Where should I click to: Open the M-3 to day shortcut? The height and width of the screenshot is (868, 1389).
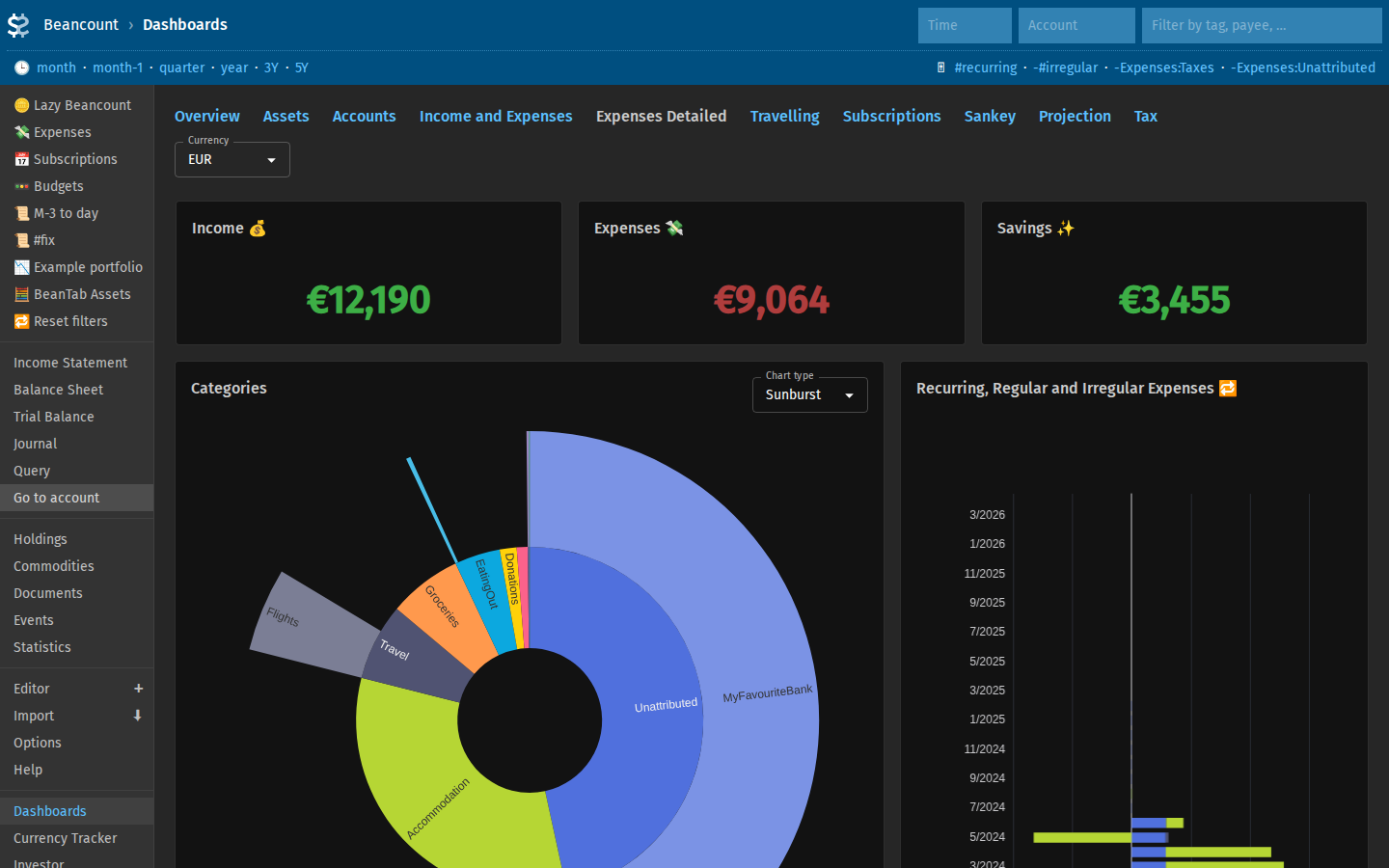[77, 213]
